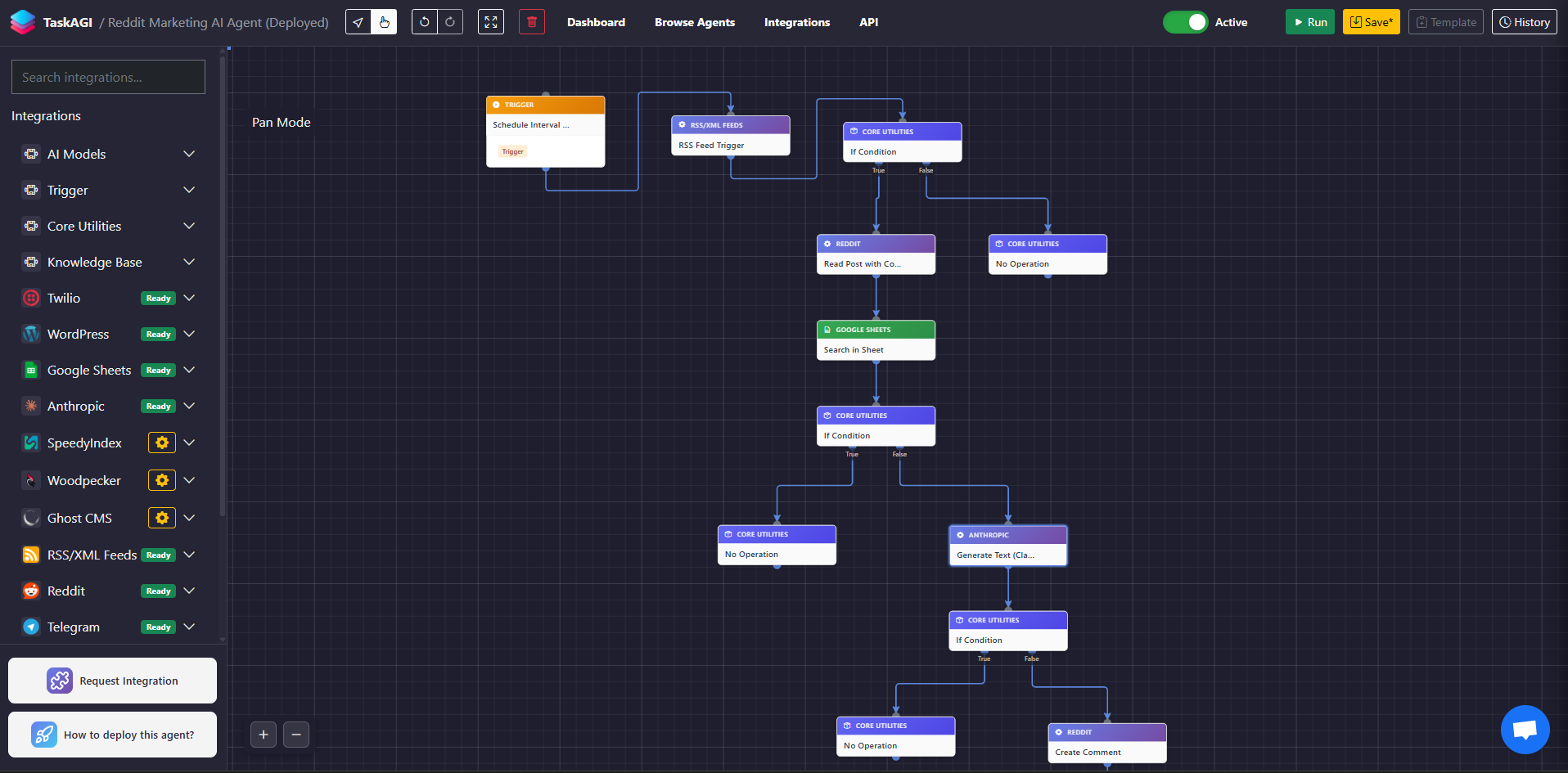Click the Template button
The width and height of the screenshot is (1568, 773).
tap(1446, 22)
